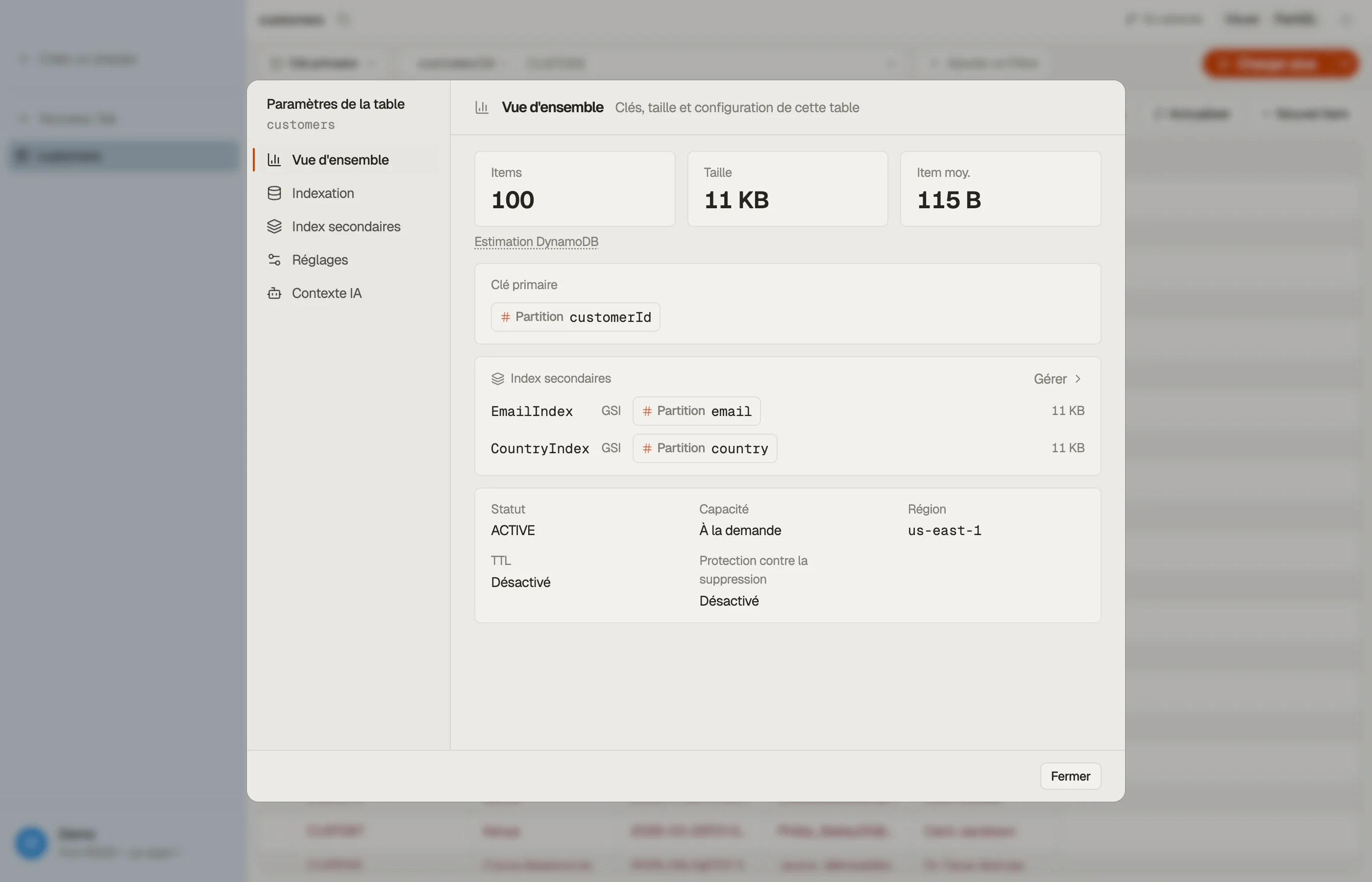
Task: Click the Taille 11 KB stat card
Action: (787, 189)
